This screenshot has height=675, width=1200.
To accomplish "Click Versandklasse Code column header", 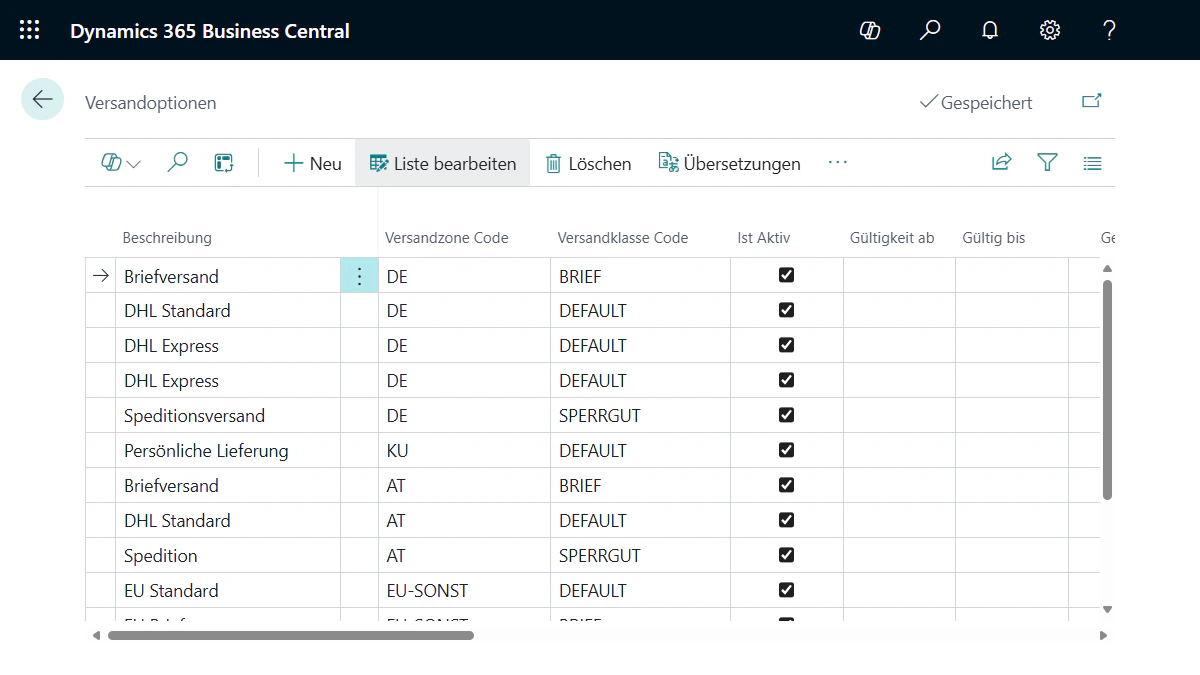I will pos(623,238).
